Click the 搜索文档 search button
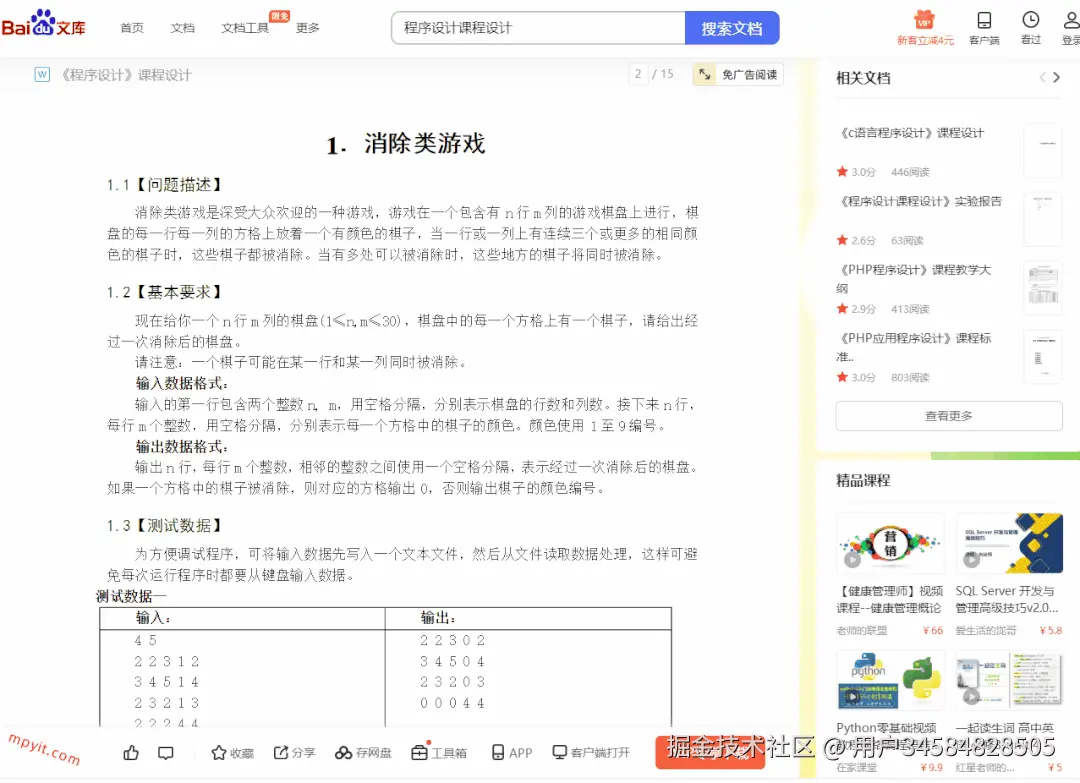The image size is (1080, 783). [x=731, y=28]
